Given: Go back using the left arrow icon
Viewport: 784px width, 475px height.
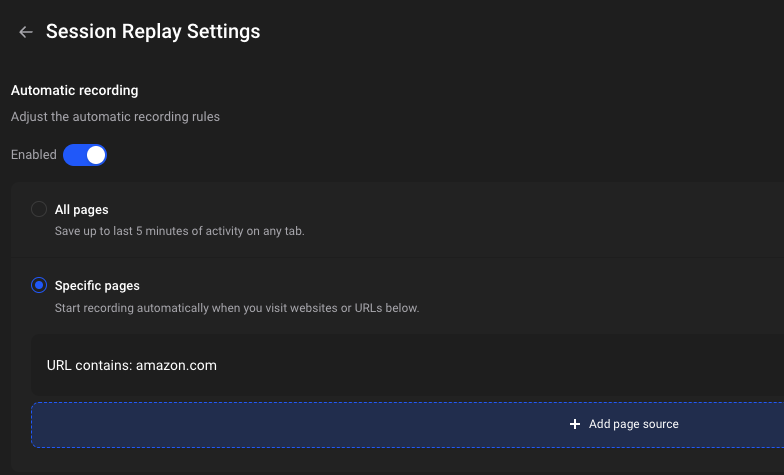Looking at the screenshot, I should 26,32.
